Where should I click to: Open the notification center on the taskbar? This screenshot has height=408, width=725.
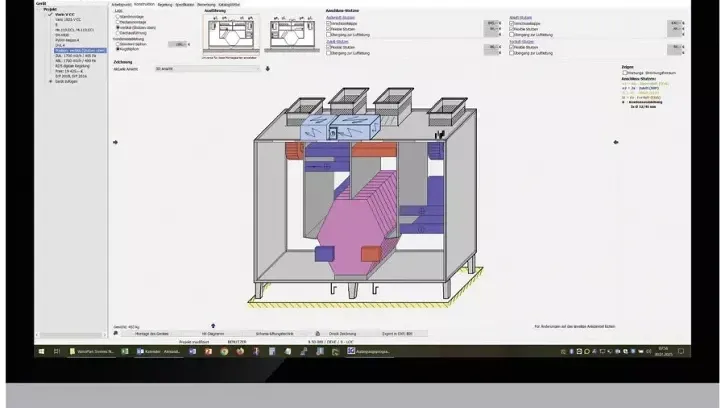[x=681, y=352]
